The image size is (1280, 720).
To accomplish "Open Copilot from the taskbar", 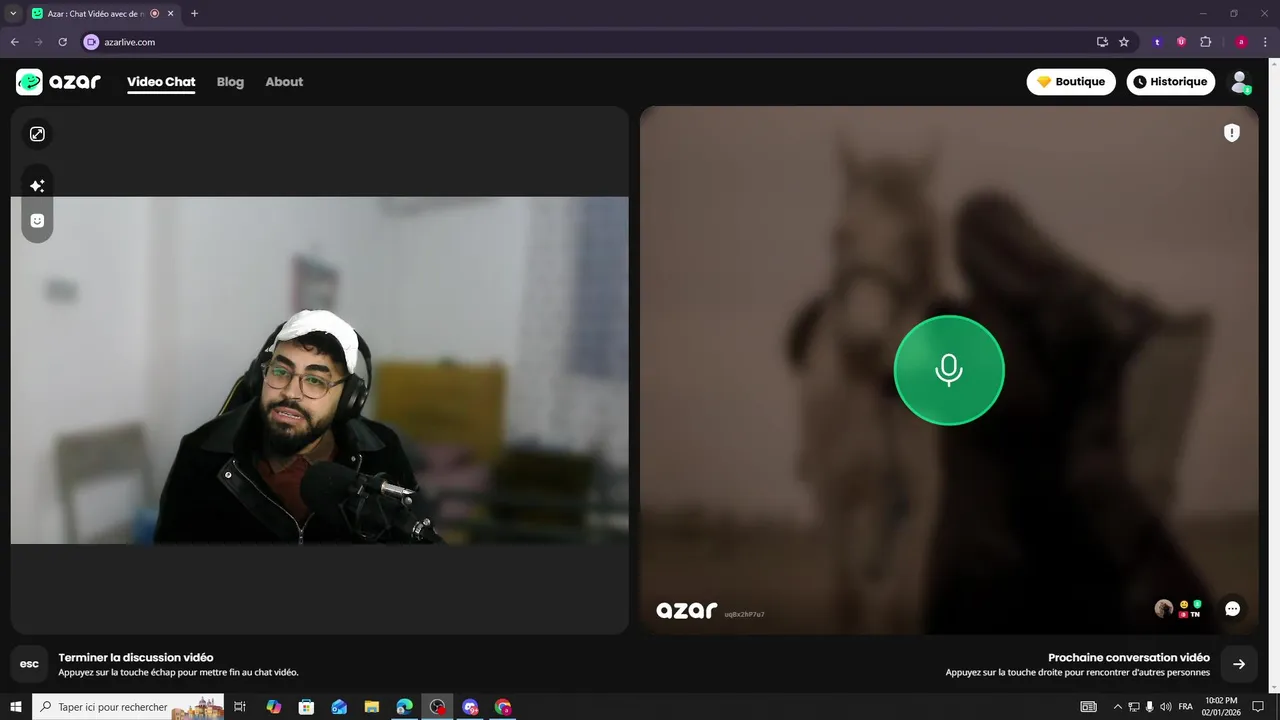I will tap(273, 707).
